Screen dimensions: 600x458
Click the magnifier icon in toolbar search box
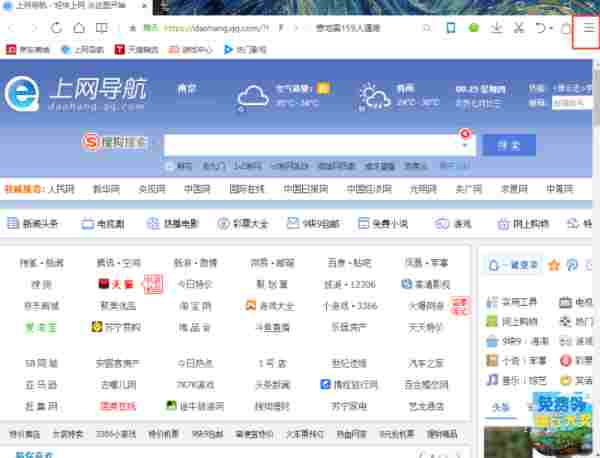[x=427, y=28]
